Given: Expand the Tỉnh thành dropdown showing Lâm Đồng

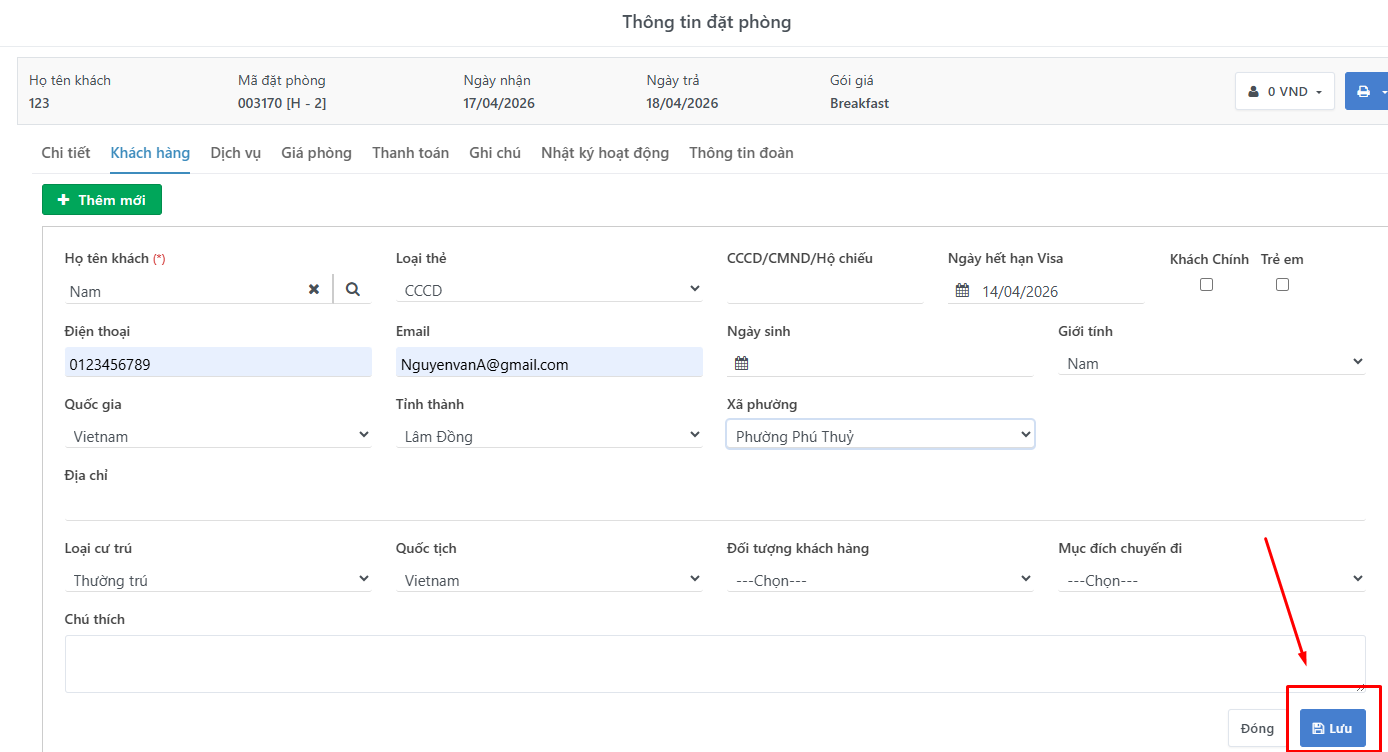Looking at the screenshot, I should (549, 436).
